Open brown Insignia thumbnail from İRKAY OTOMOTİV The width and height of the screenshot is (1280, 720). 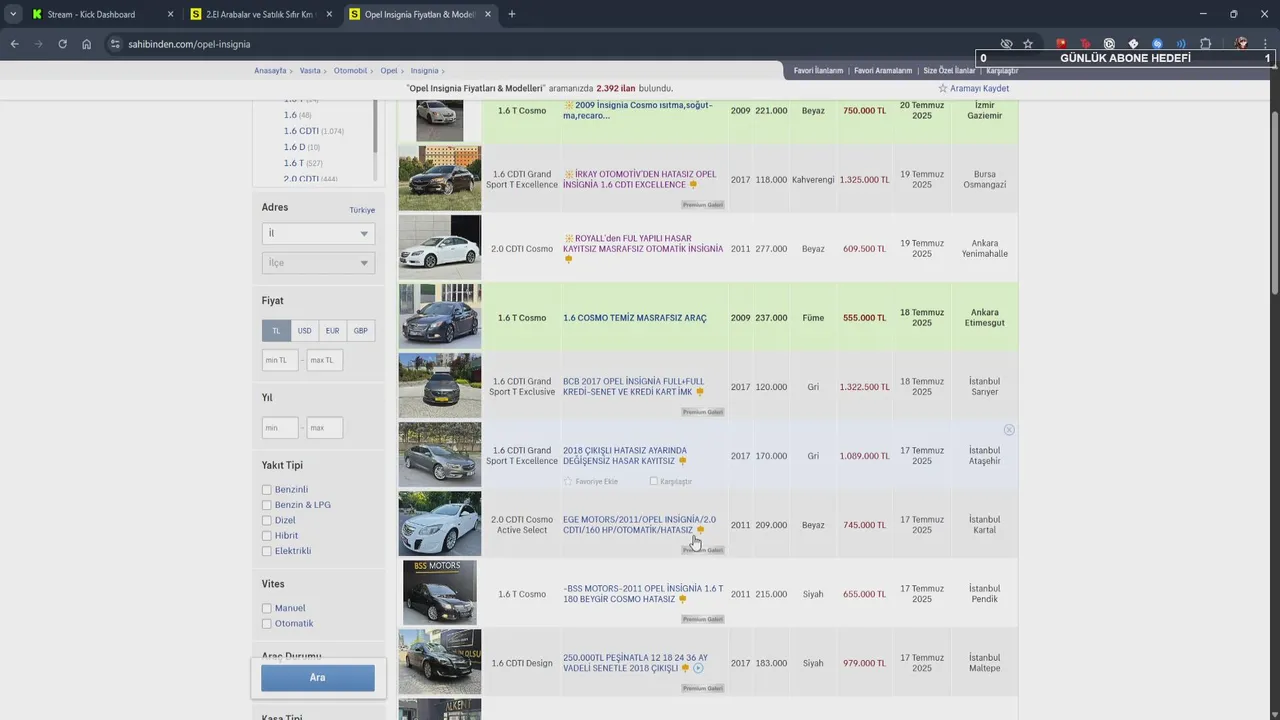pyautogui.click(x=440, y=178)
